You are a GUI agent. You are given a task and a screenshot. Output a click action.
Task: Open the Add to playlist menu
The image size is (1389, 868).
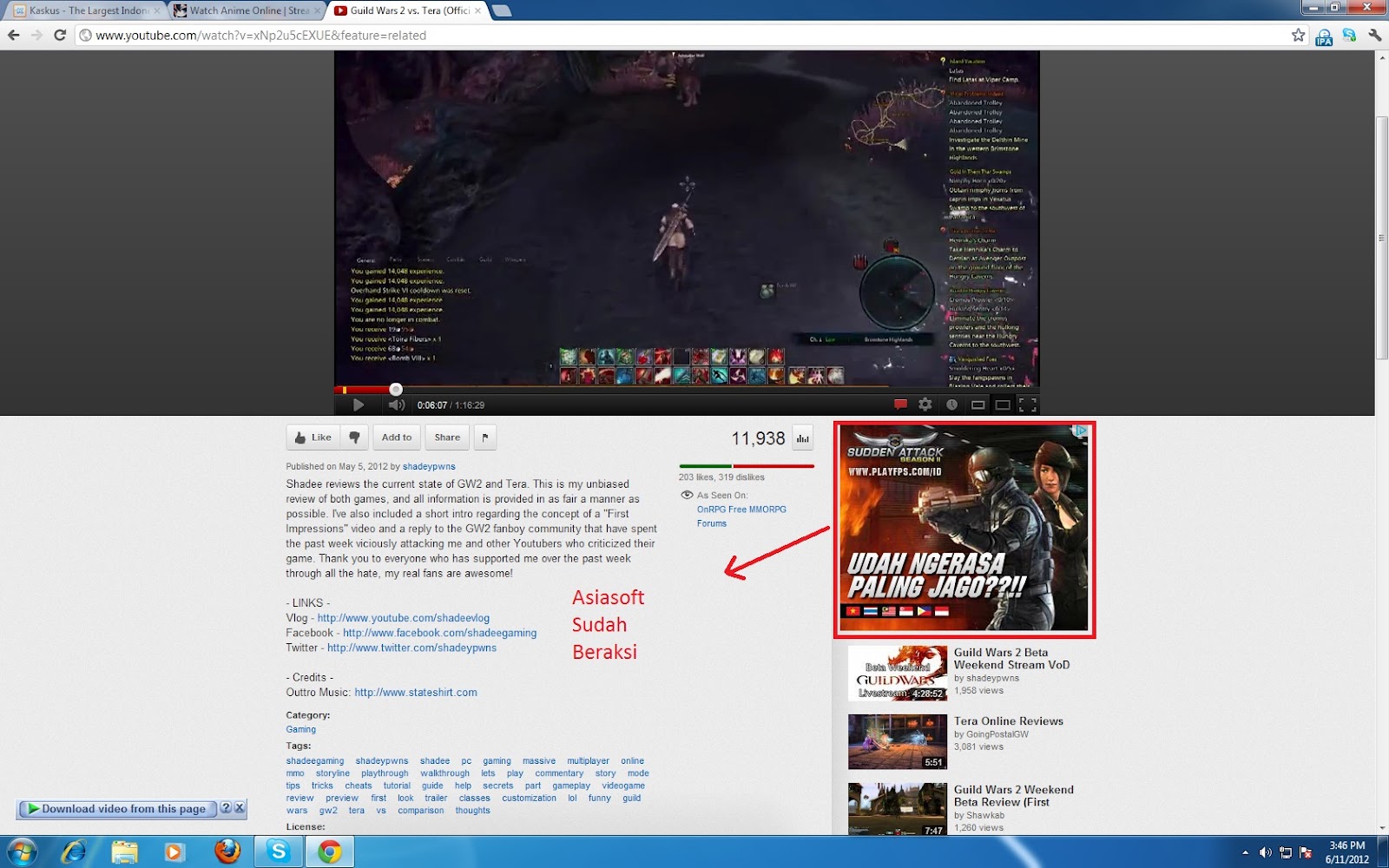[x=397, y=437]
